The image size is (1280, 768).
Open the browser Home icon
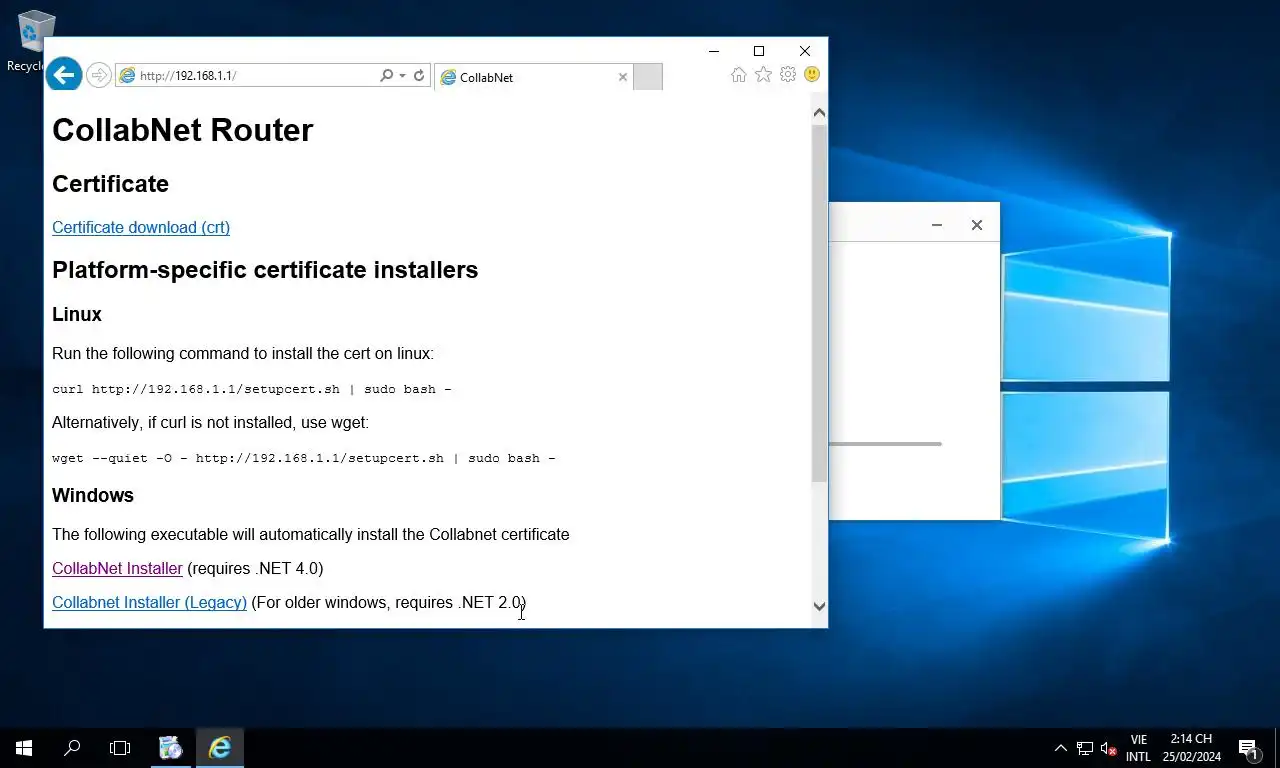[738, 75]
